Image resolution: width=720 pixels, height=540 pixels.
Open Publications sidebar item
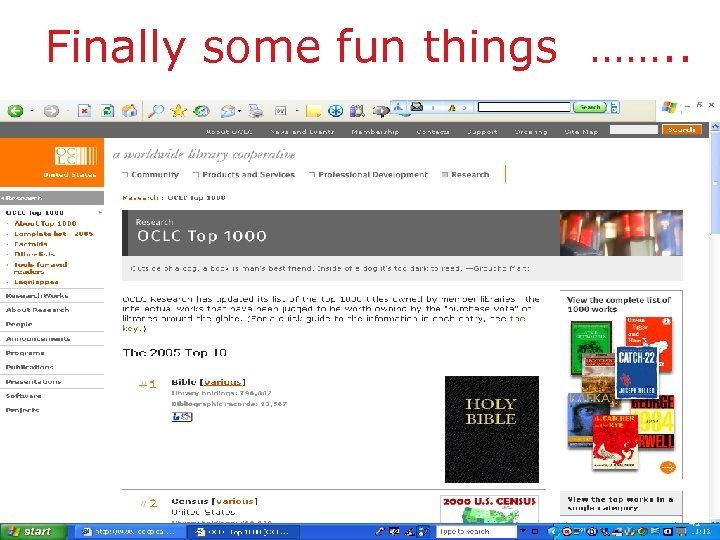[29, 367]
